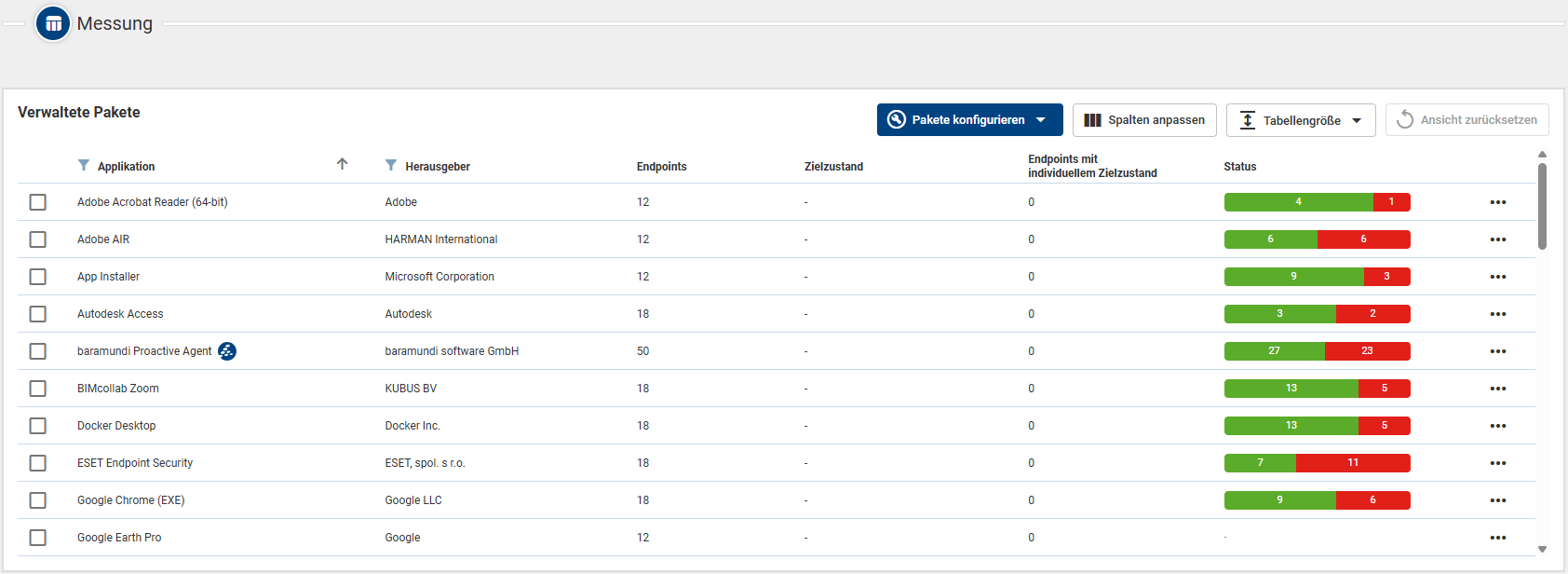Click the Zielzustand column header
1568x574 pixels.
[833, 167]
